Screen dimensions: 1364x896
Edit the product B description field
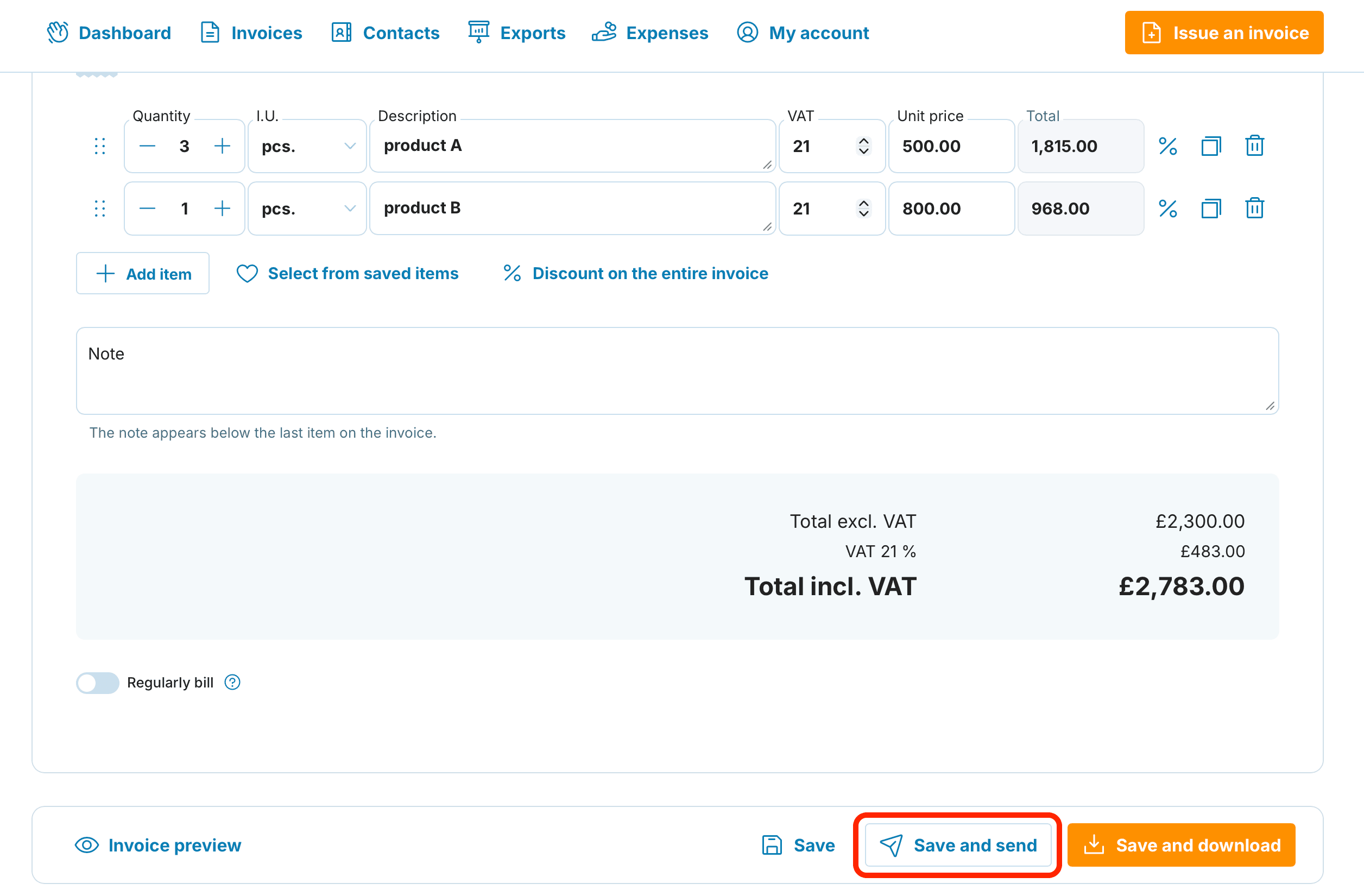pyautogui.click(x=572, y=209)
